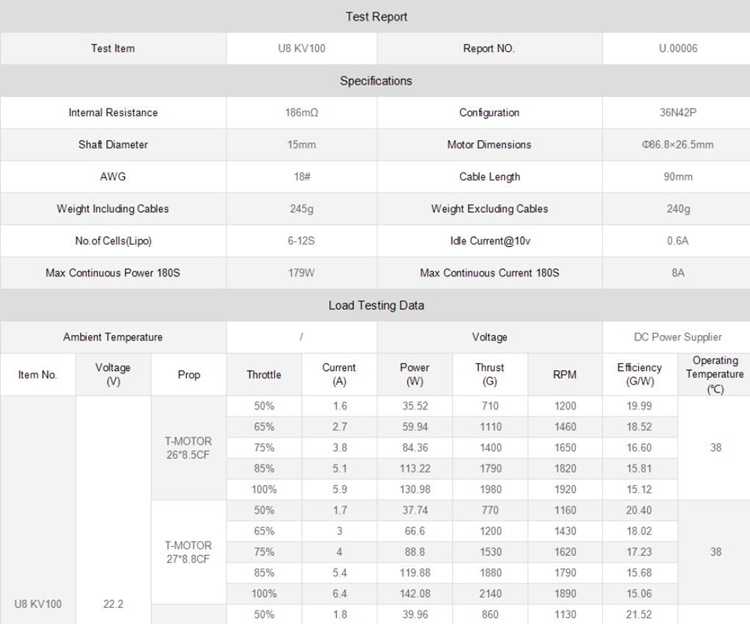Select the 'U8 KV100' test item value
This screenshot has height=624, width=750.
(x=301, y=48)
